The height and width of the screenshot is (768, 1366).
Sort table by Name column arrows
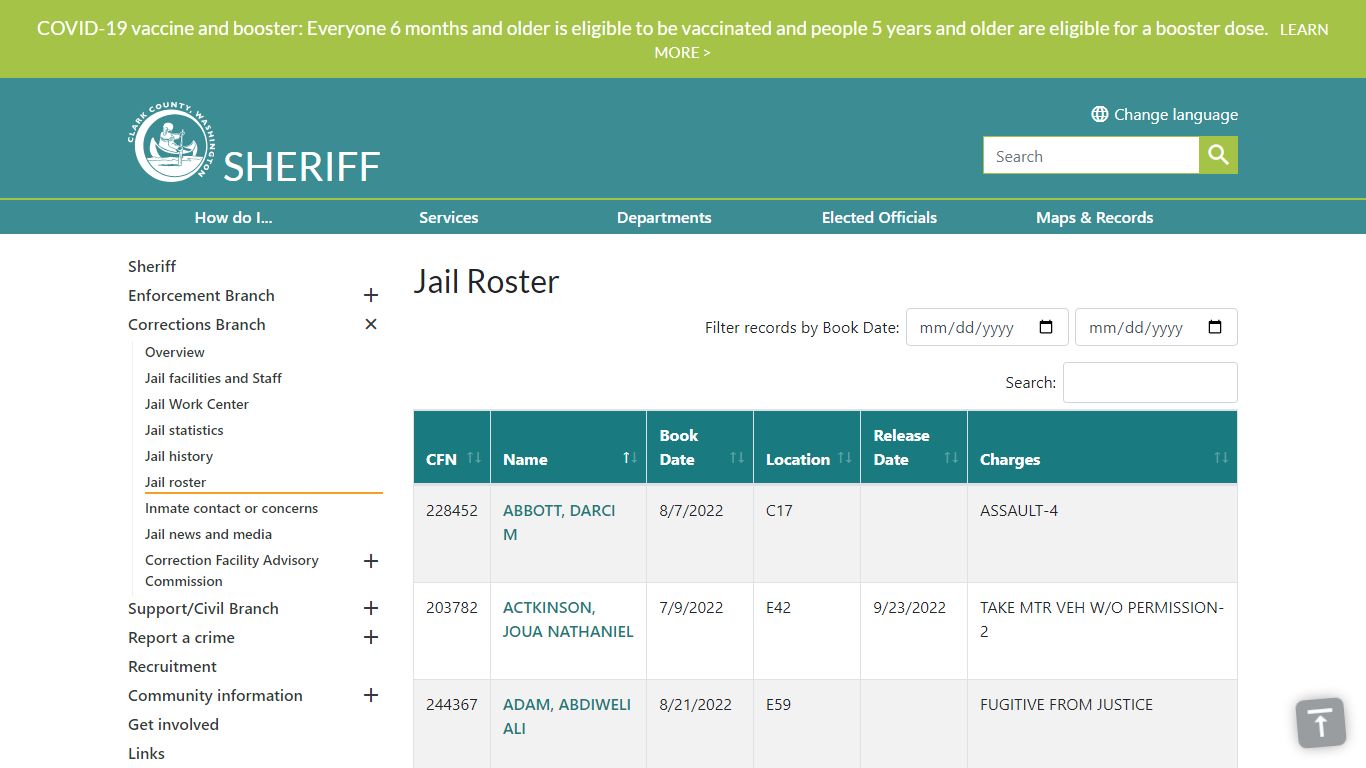(x=630, y=458)
